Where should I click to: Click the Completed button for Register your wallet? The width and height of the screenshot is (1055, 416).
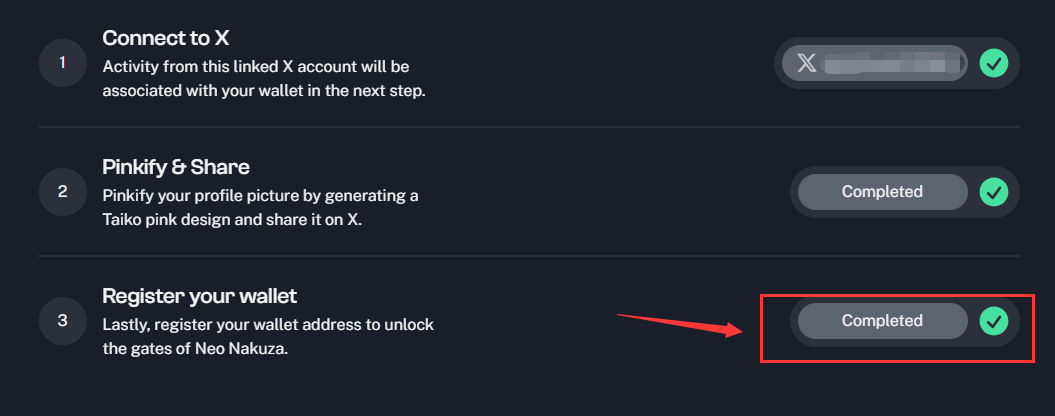click(x=882, y=321)
